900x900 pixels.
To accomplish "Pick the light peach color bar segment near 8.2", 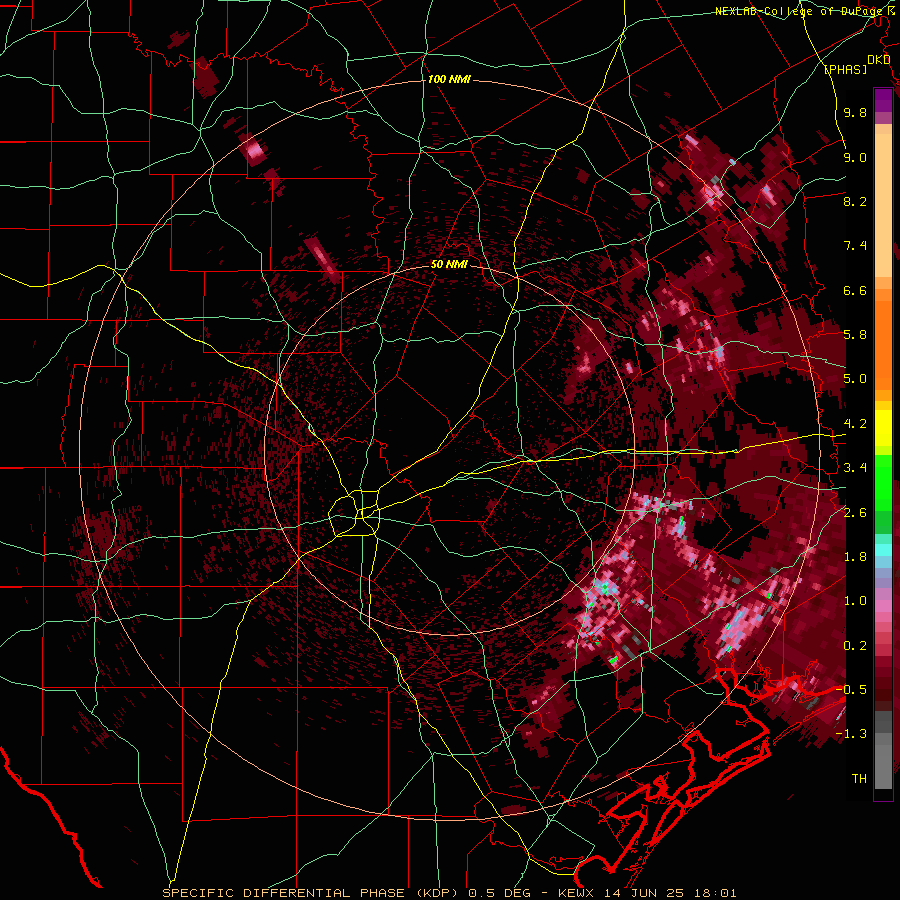I will [883, 207].
